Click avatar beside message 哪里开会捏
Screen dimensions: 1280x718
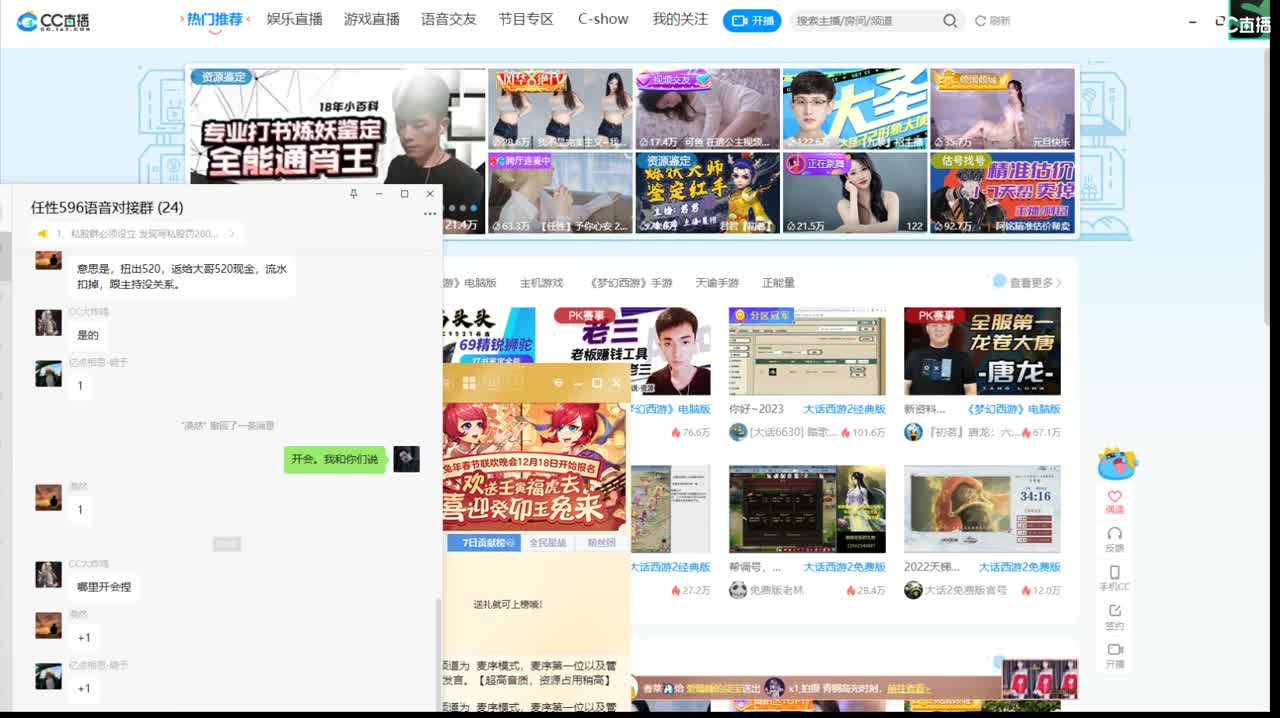(x=48, y=574)
